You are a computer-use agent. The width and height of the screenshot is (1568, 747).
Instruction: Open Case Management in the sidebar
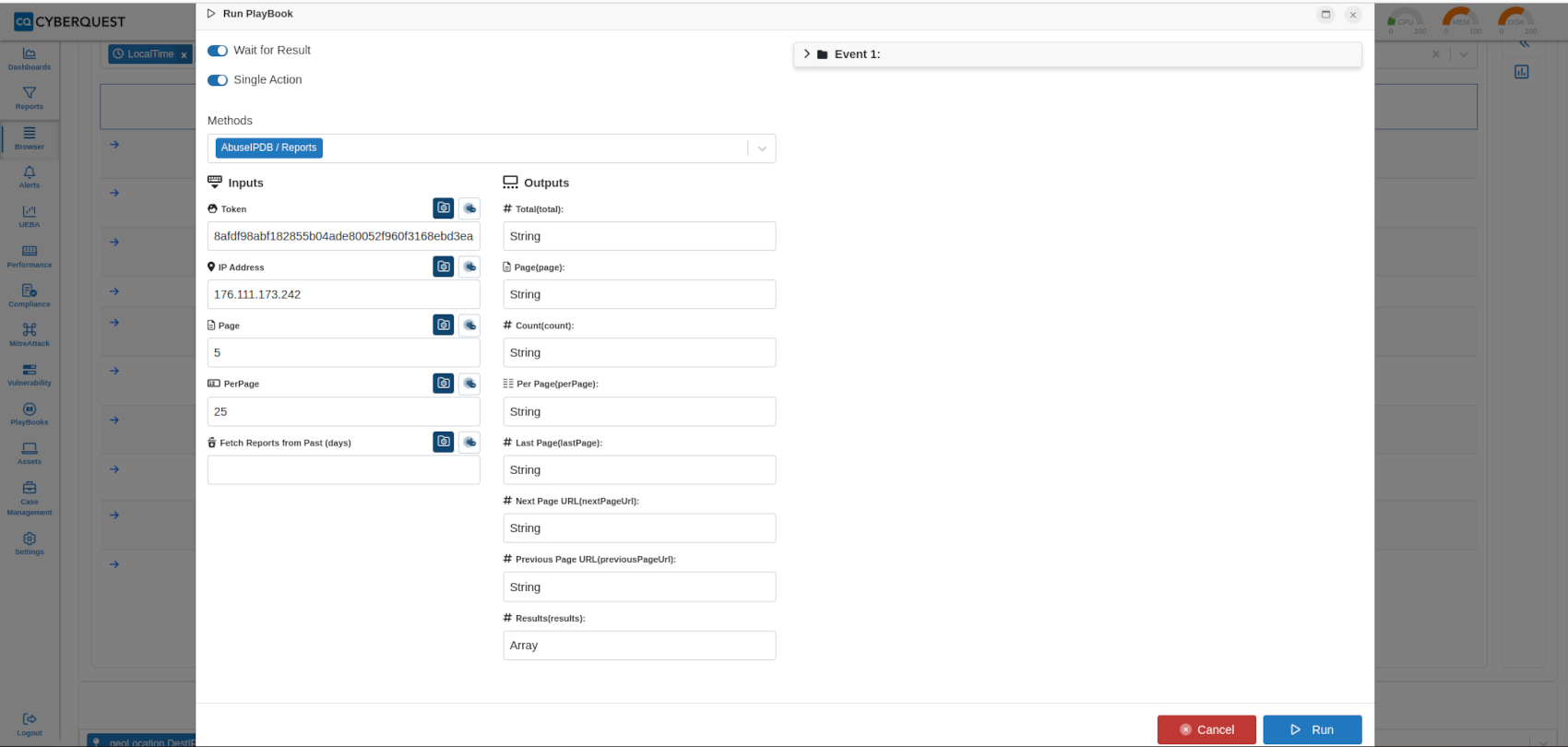point(30,499)
